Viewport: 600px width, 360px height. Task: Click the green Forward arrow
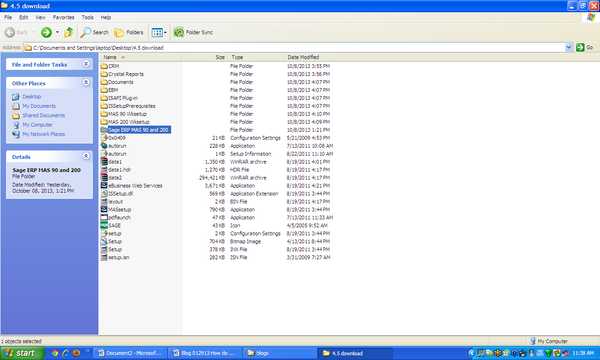pos(46,33)
